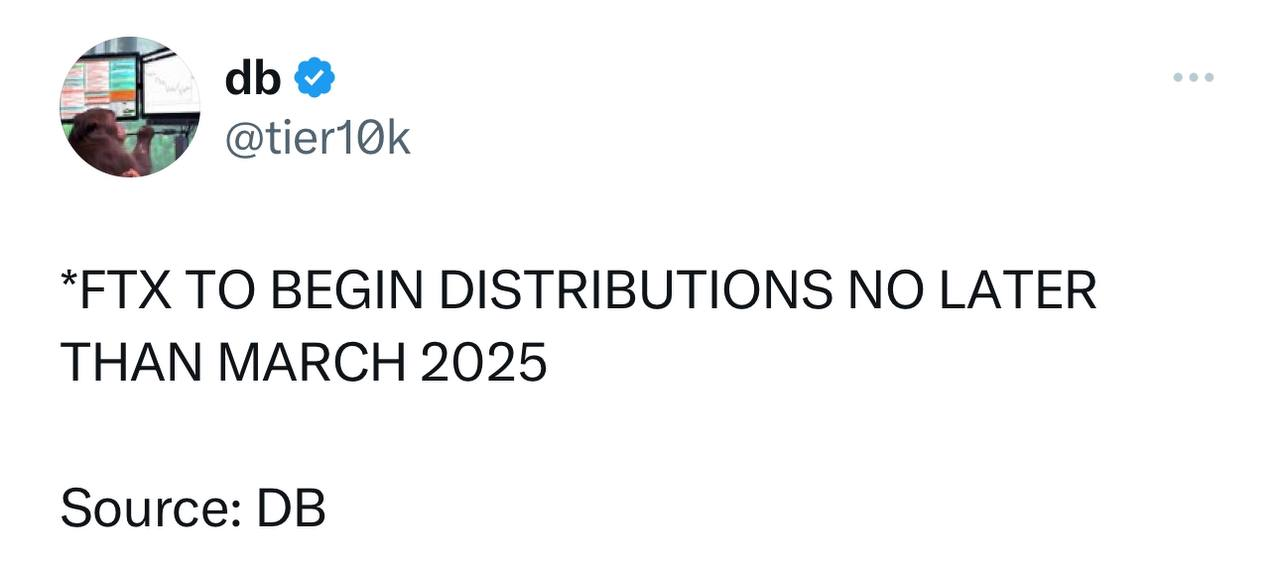
Task: Open the three-dot more options menu
Action: point(1194,77)
